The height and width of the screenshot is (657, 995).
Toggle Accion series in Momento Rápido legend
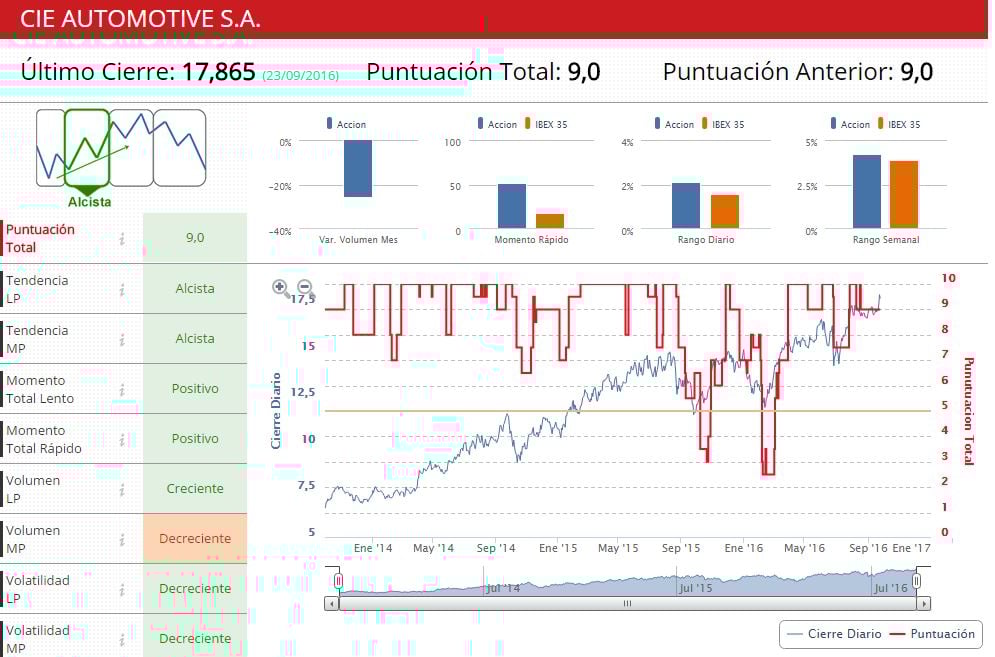pyautogui.click(x=498, y=124)
